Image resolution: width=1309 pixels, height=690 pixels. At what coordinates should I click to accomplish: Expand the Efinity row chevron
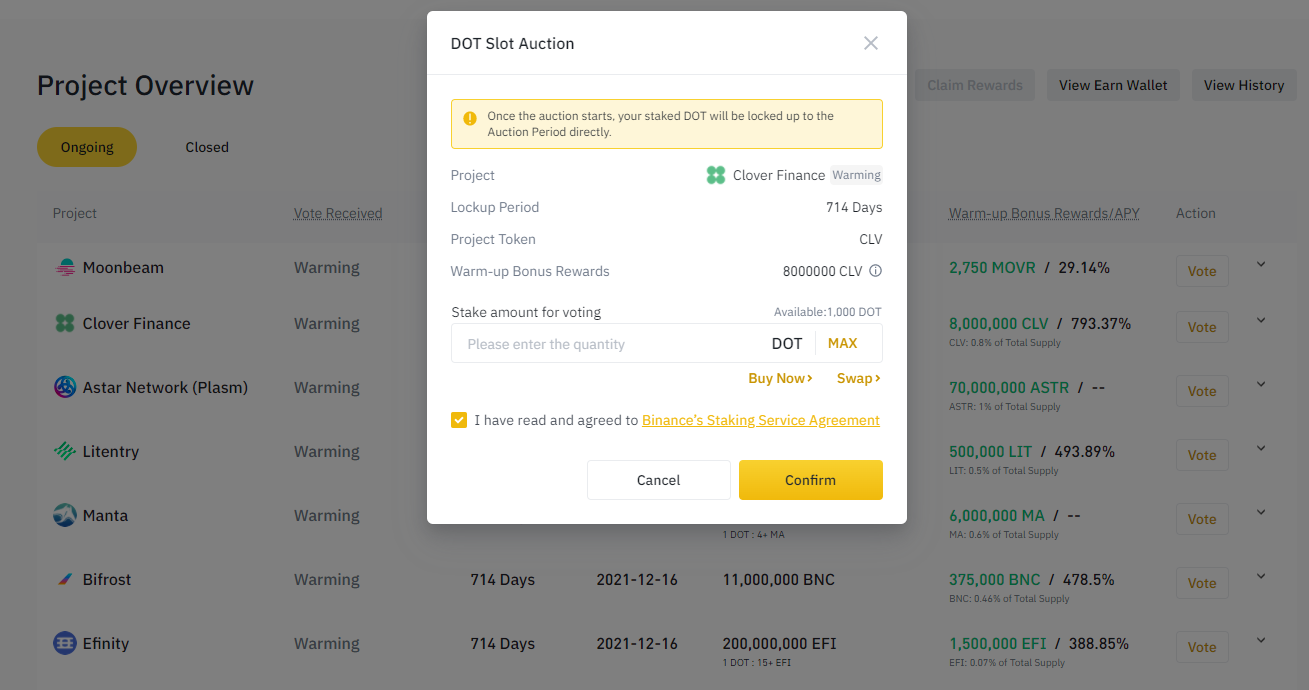coord(1261,640)
